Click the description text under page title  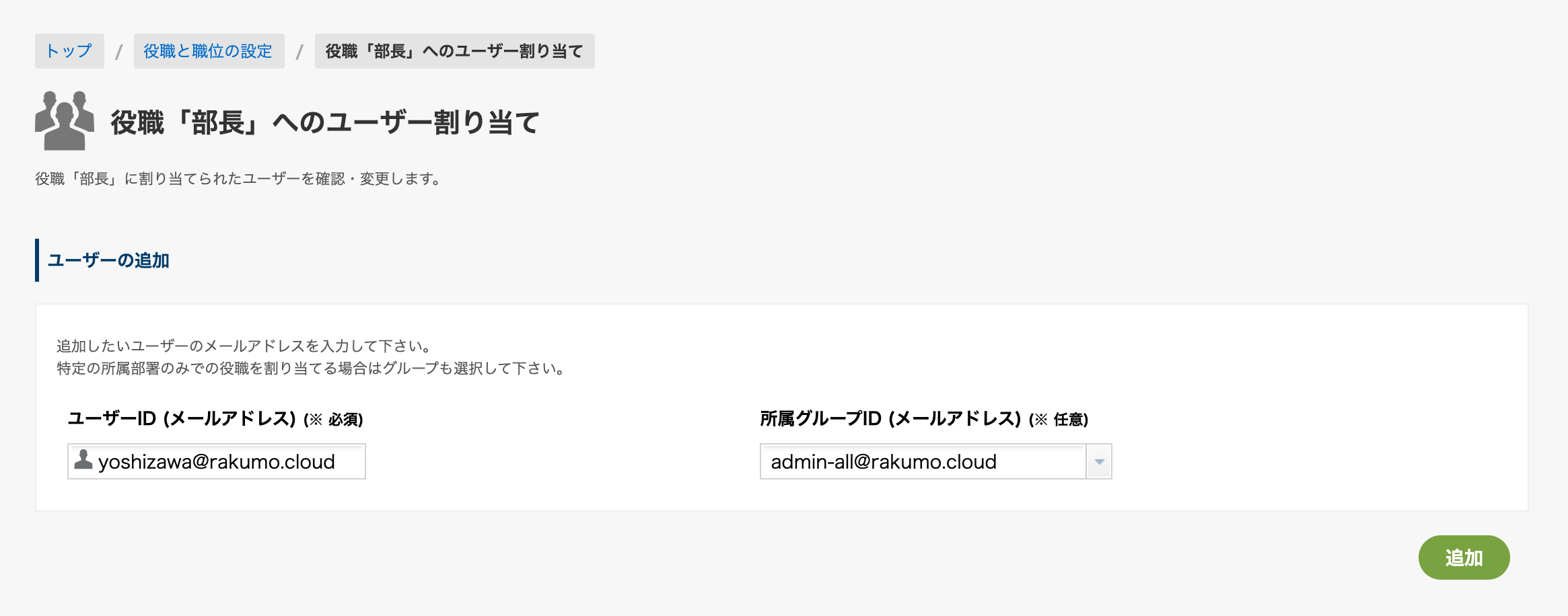[x=239, y=179]
